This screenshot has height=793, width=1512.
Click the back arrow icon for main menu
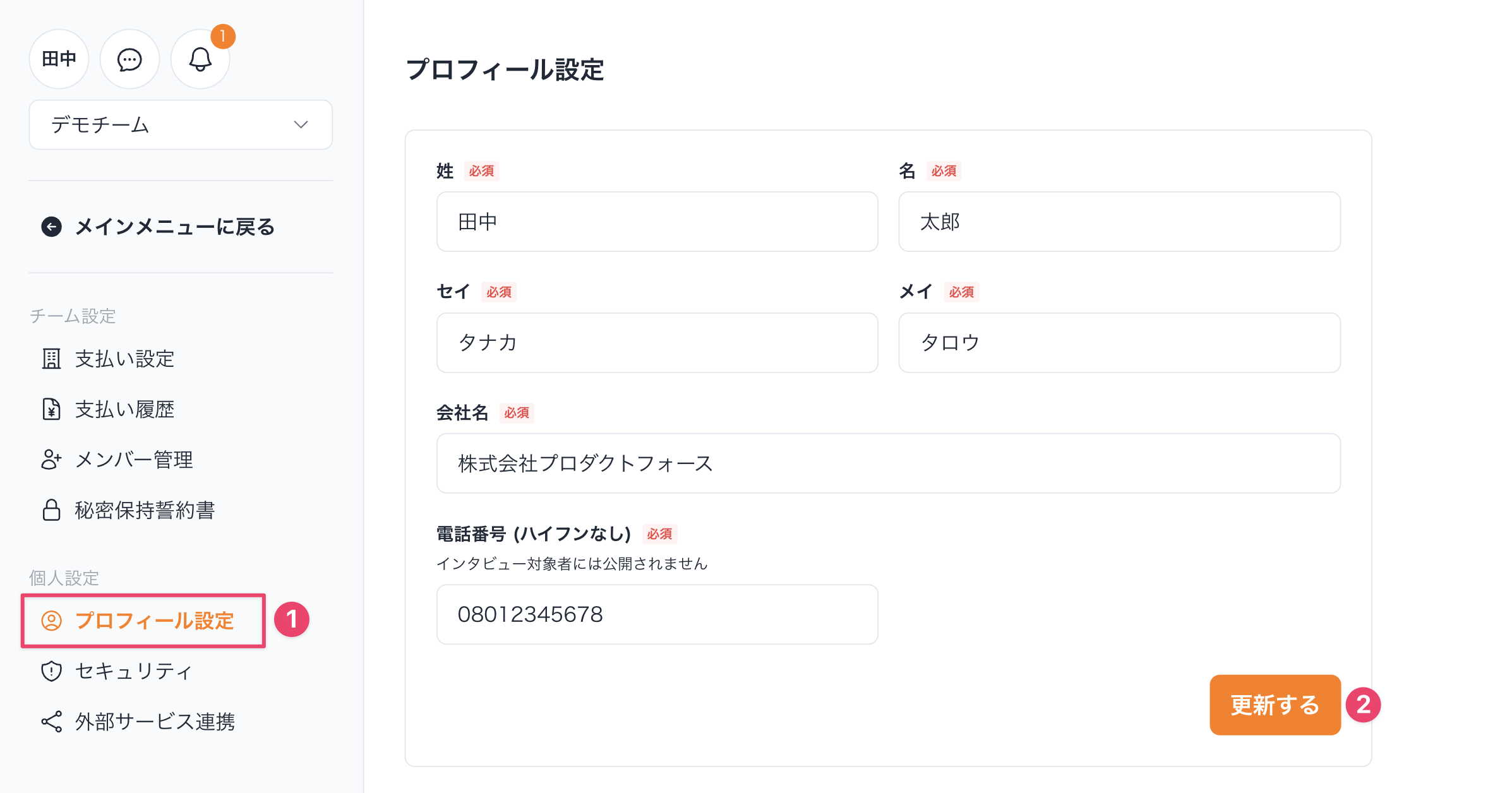pos(52,227)
